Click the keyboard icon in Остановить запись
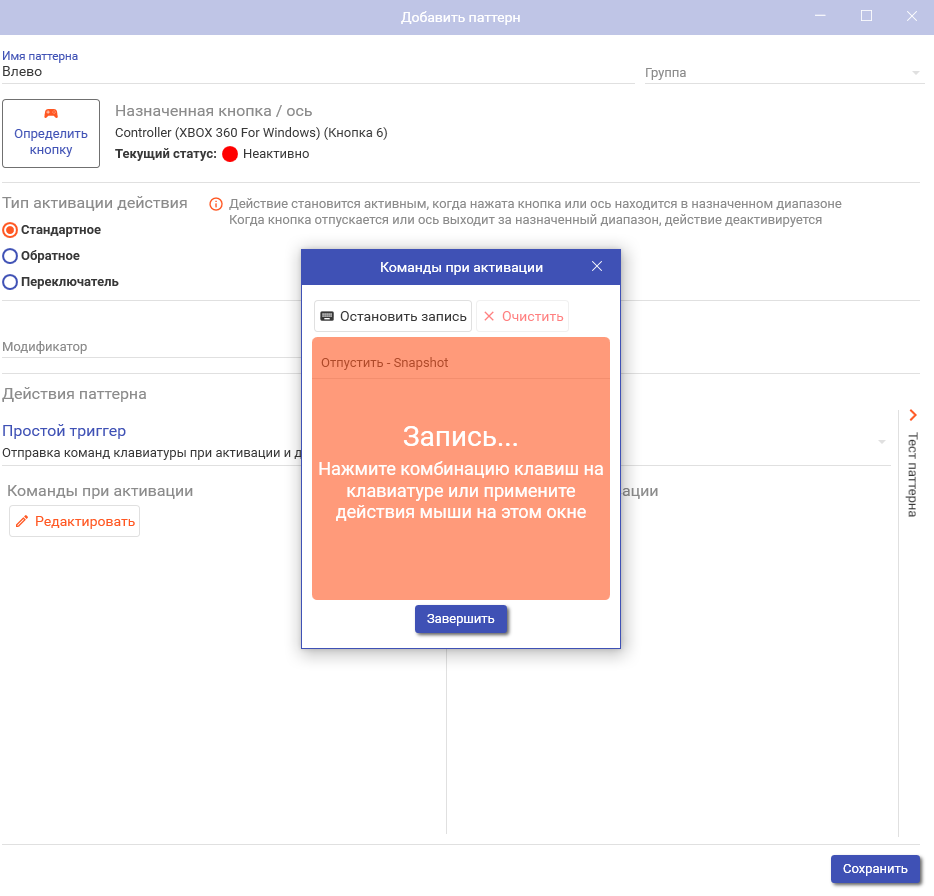The image size is (934, 896). point(327,316)
